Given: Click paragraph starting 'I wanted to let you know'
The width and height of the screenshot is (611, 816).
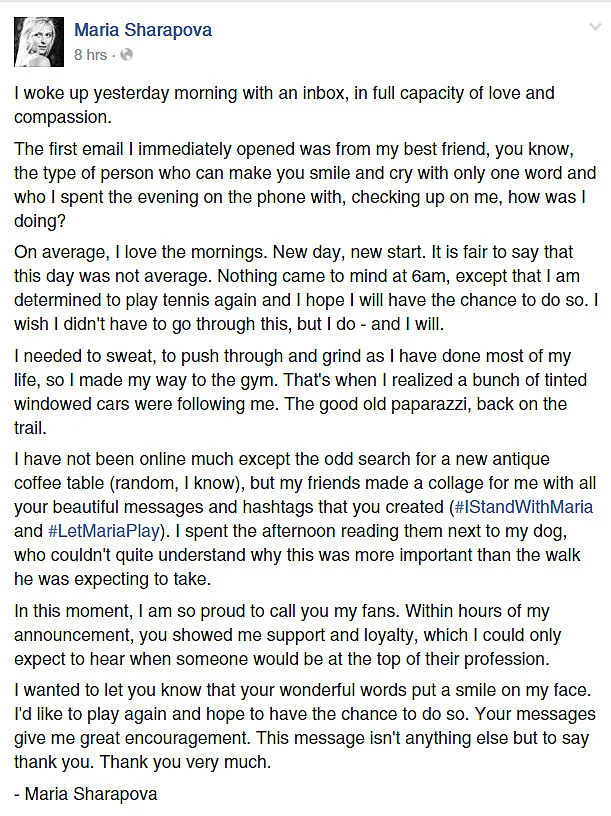Looking at the screenshot, I should pos(305,726).
